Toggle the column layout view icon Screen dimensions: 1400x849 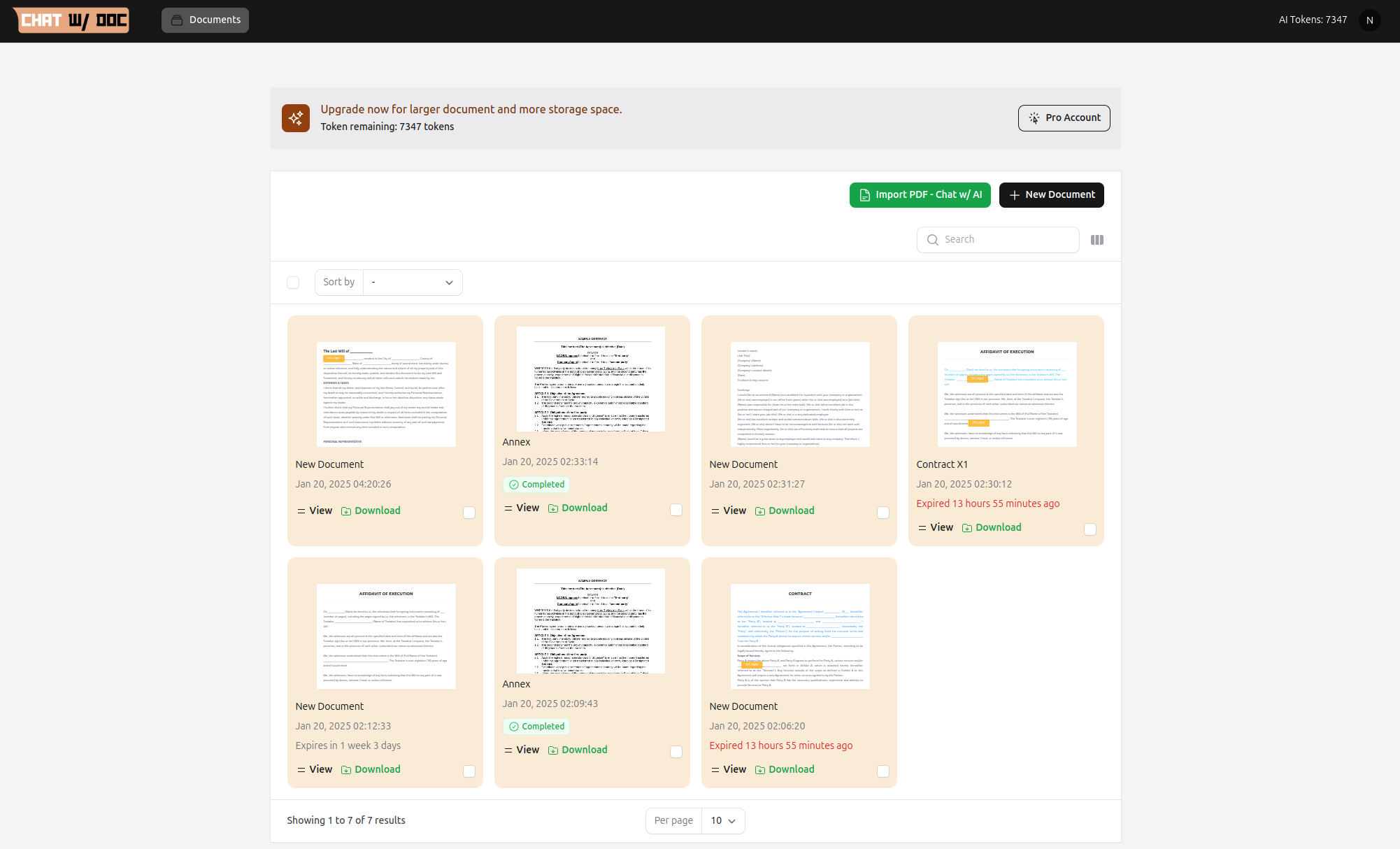(1097, 240)
